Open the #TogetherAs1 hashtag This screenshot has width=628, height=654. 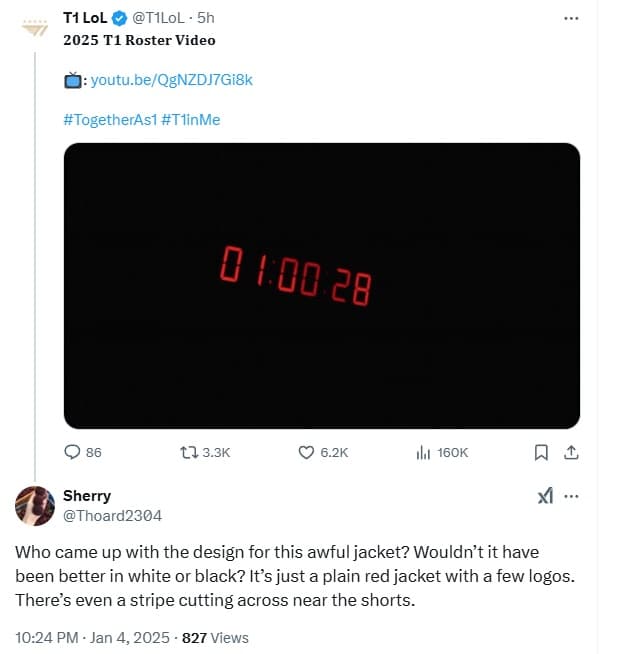click(x=109, y=119)
